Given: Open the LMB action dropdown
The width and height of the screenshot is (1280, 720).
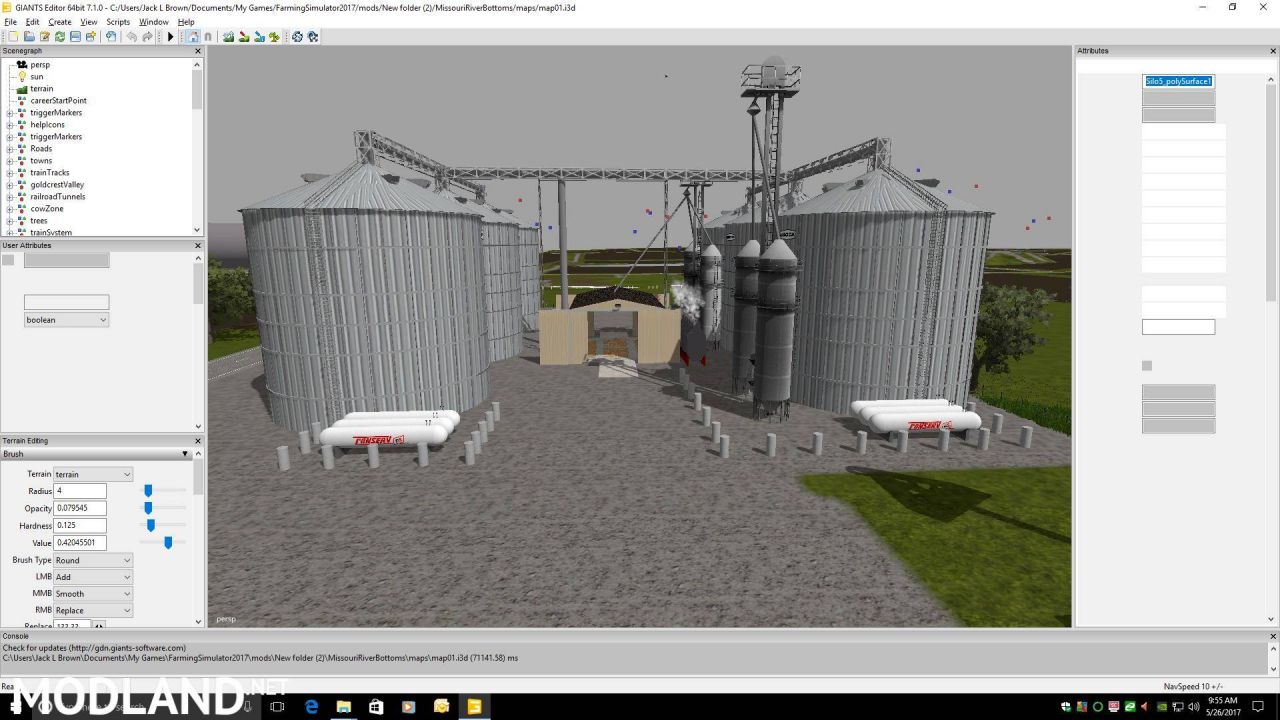Looking at the screenshot, I should pyautogui.click(x=92, y=577).
